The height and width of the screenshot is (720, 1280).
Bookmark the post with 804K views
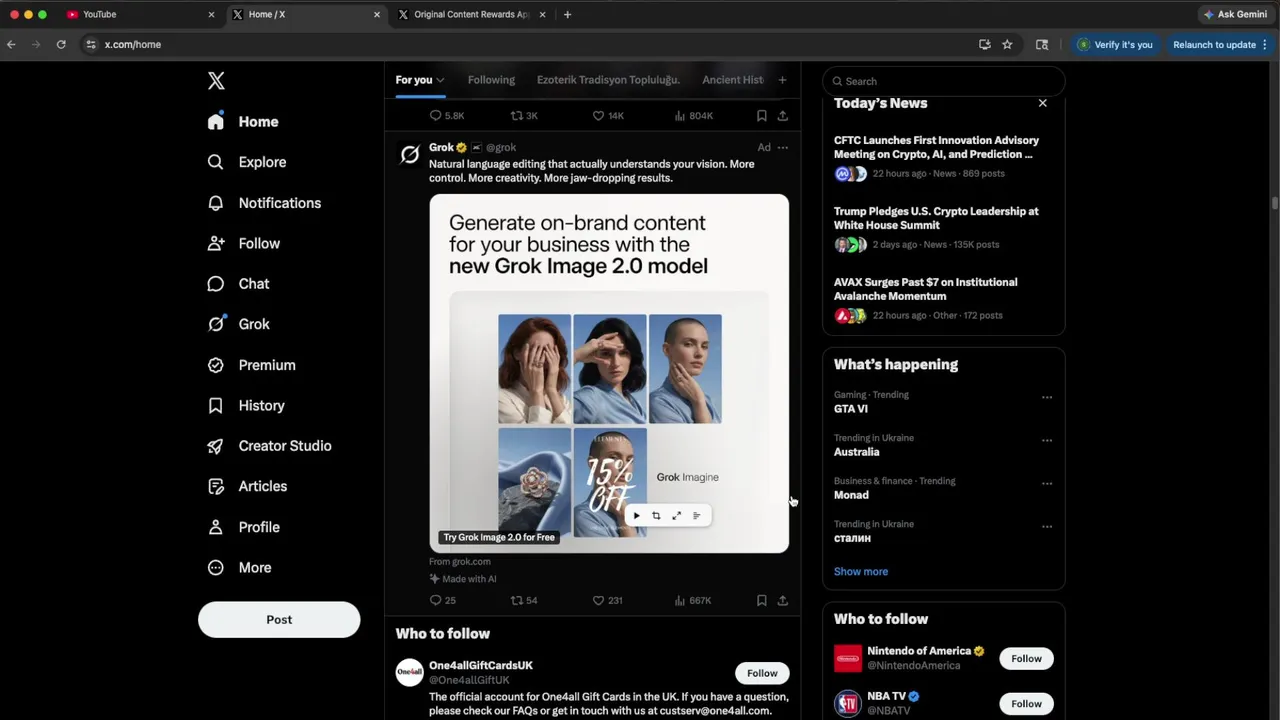click(762, 115)
